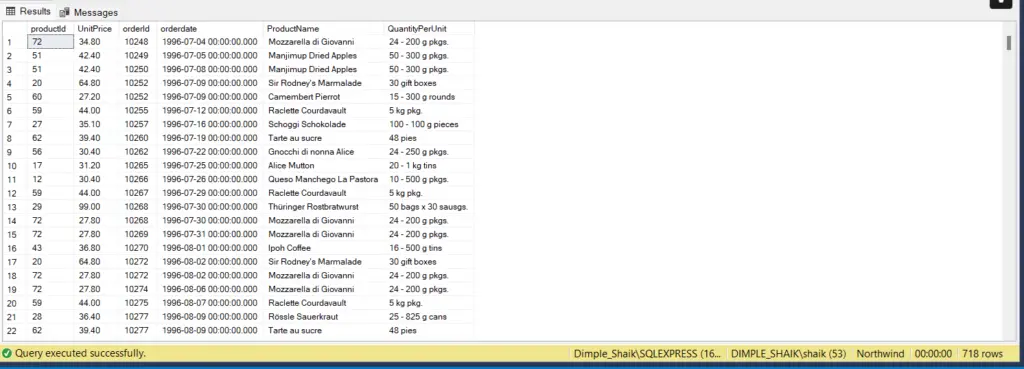The image size is (1024, 369).
Task: Click ProductName cell Alice Mutton
Action: [323, 165]
